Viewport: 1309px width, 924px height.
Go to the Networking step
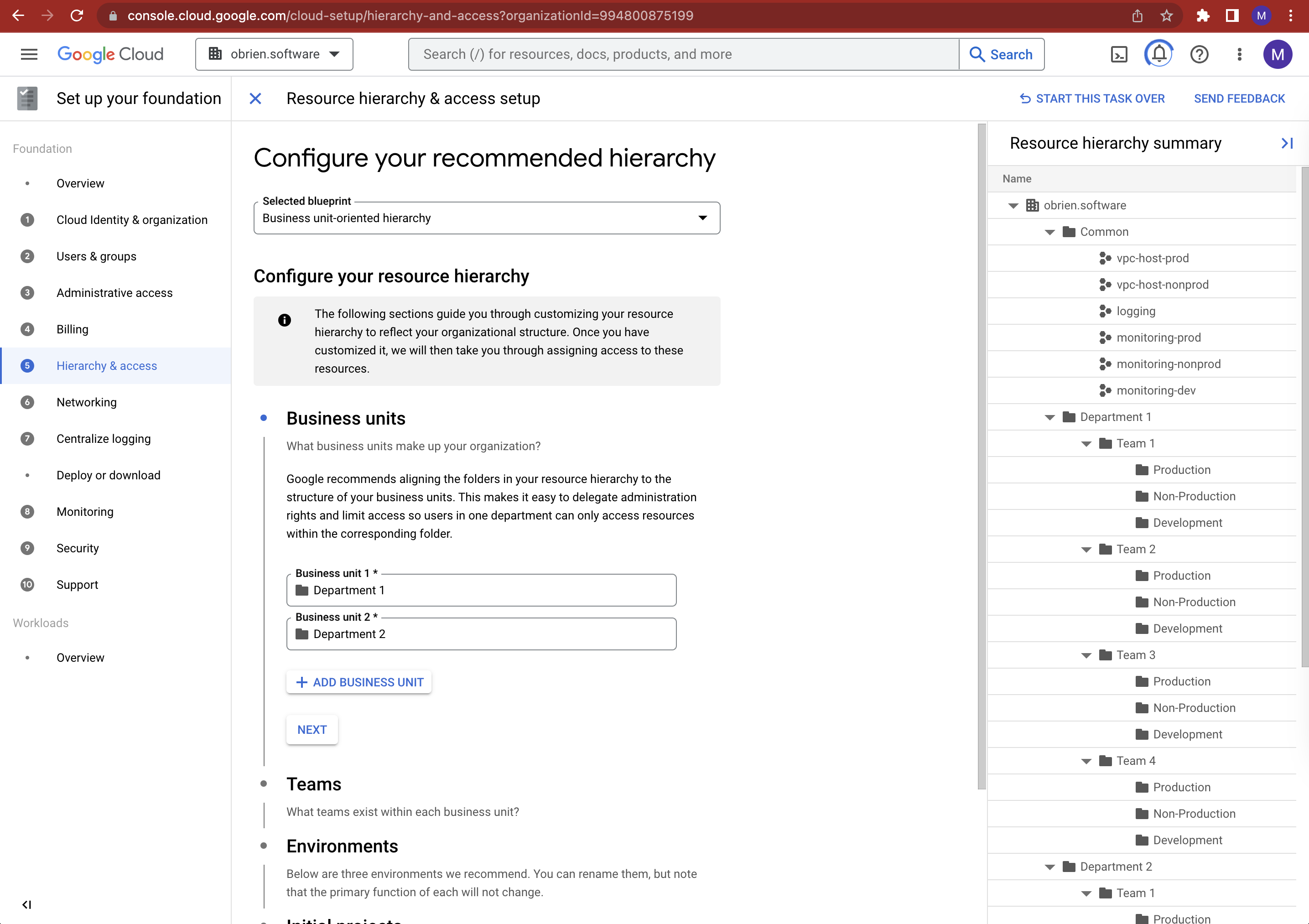coord(87,402)
